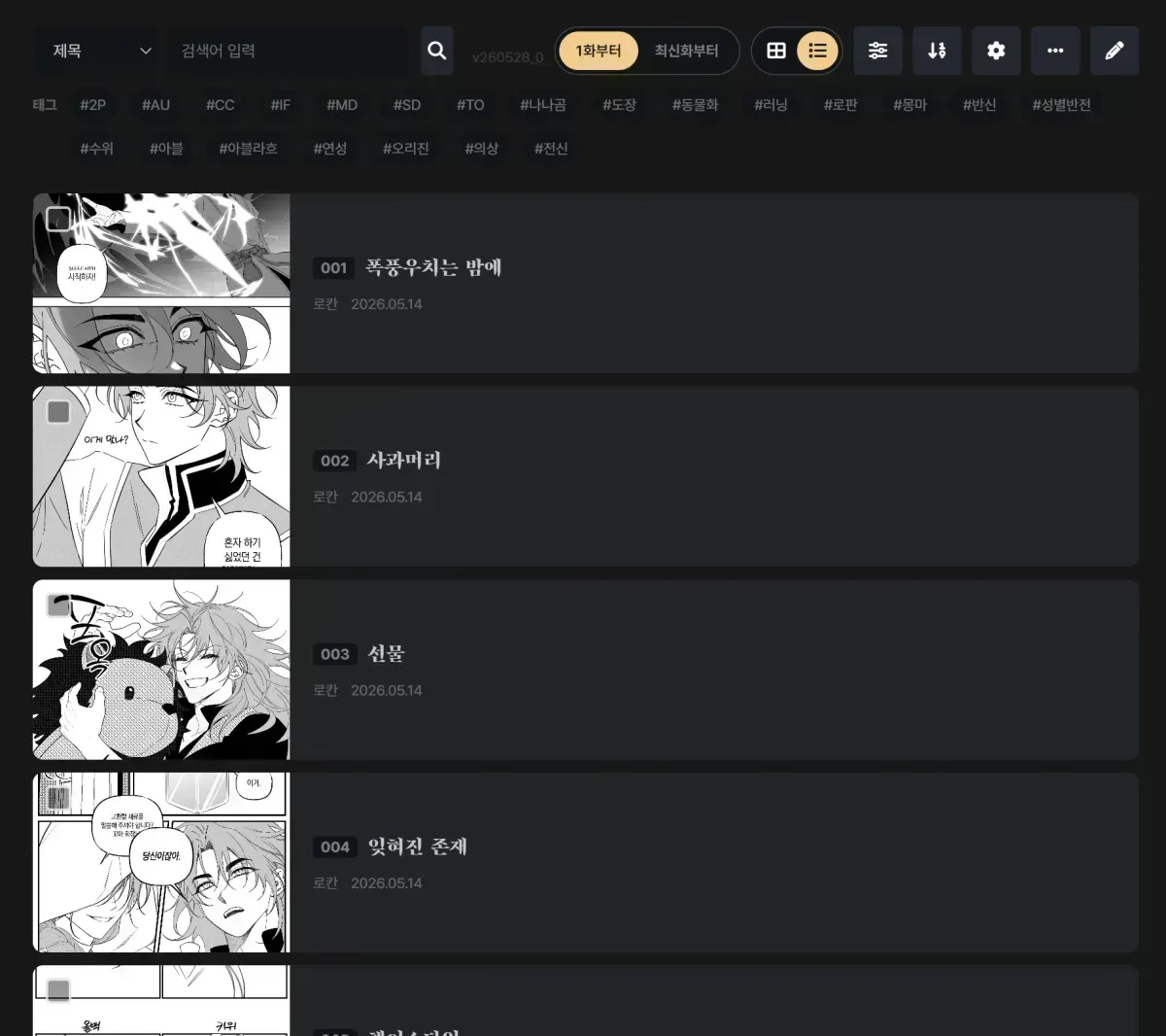Switch to list view layout
This screenshot has width=1166, height=1036.
817,51
